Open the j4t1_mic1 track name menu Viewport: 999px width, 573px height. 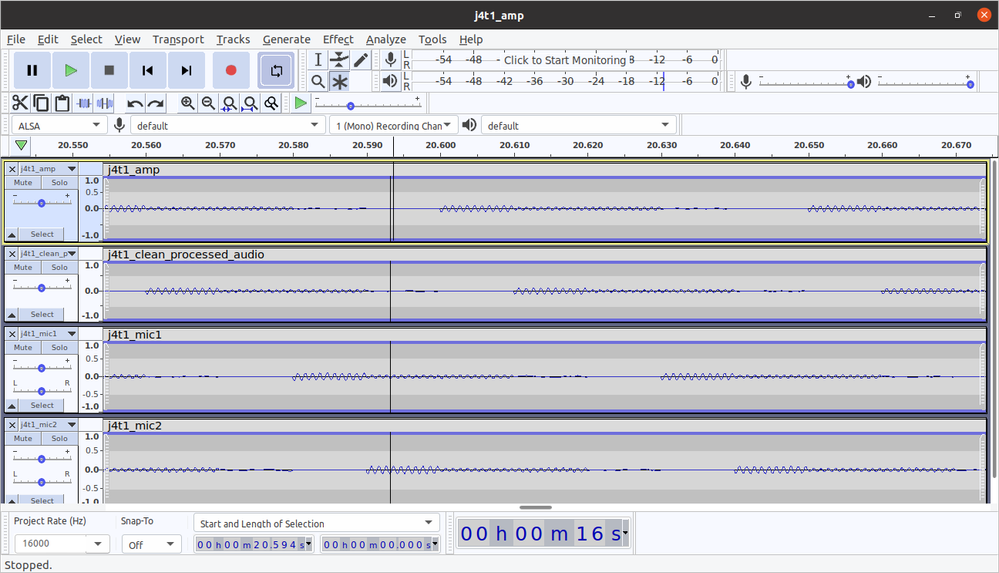[48, 333]
